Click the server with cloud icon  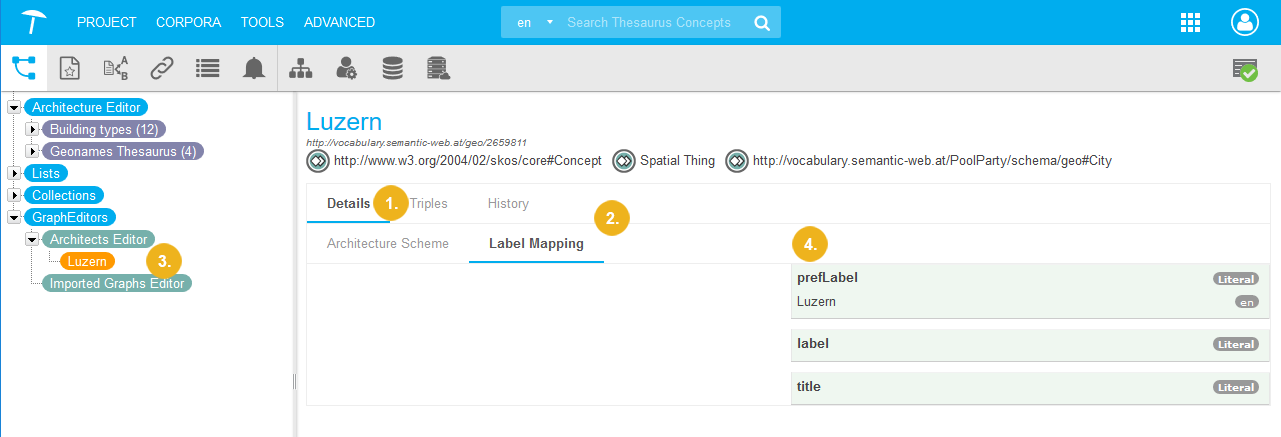438,68
